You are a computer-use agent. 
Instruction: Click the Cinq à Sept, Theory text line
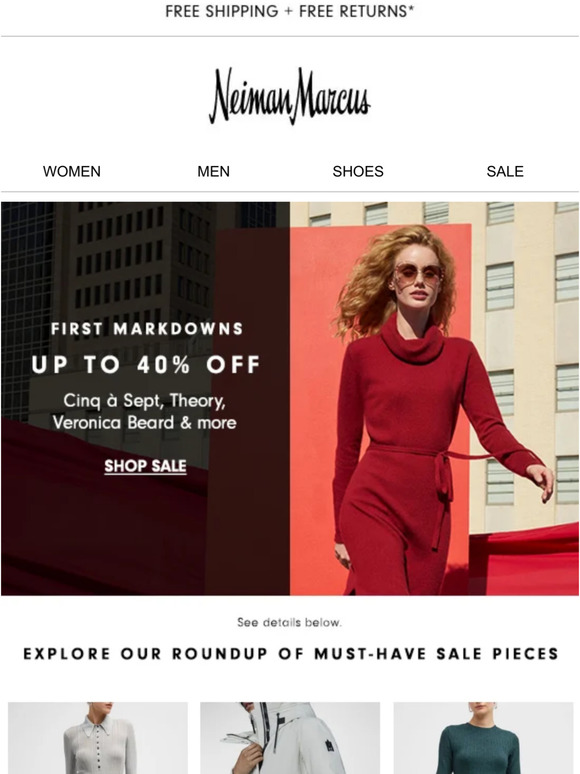tap(145, 401)
